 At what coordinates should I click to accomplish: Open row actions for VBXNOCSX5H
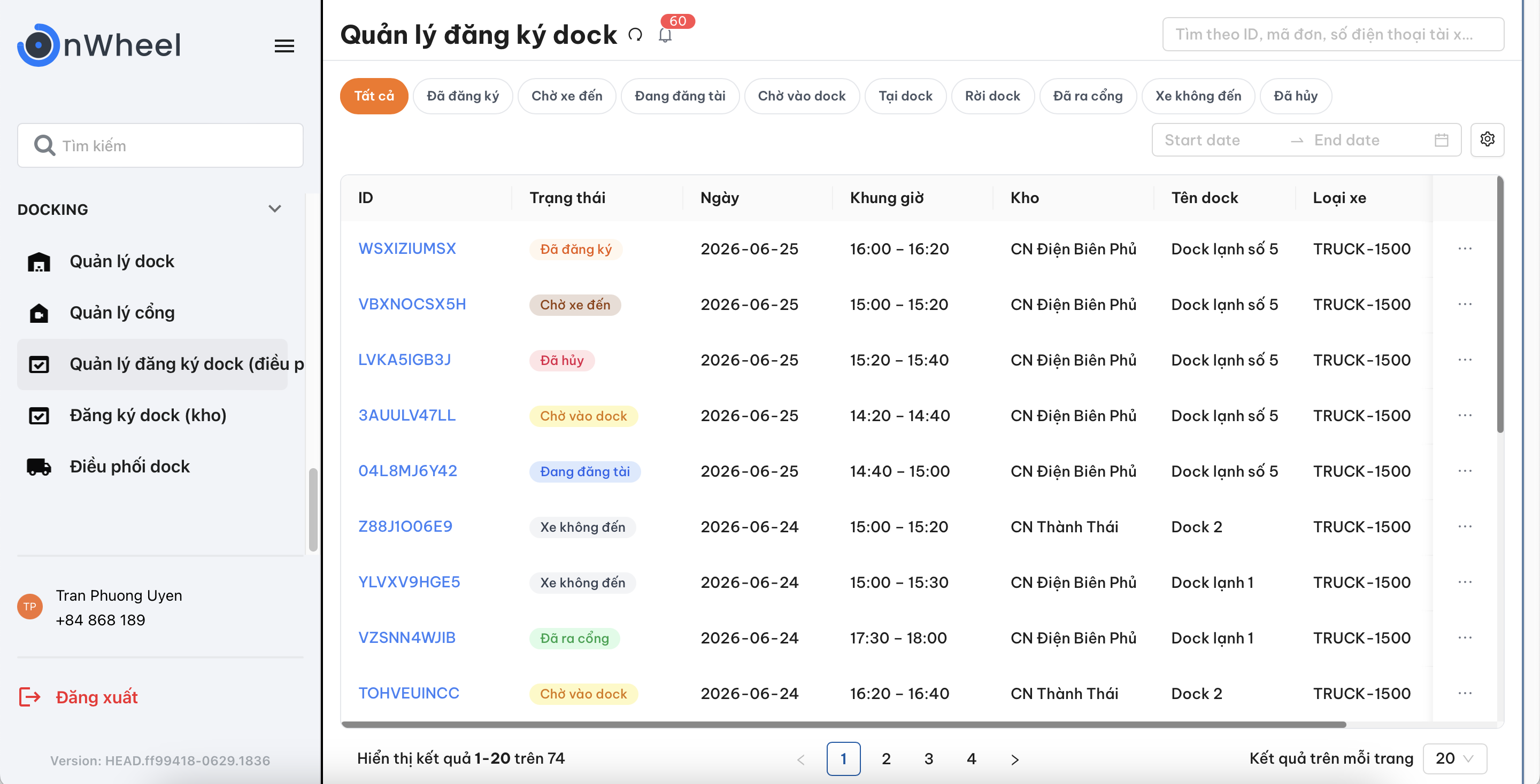[1464, 304]
